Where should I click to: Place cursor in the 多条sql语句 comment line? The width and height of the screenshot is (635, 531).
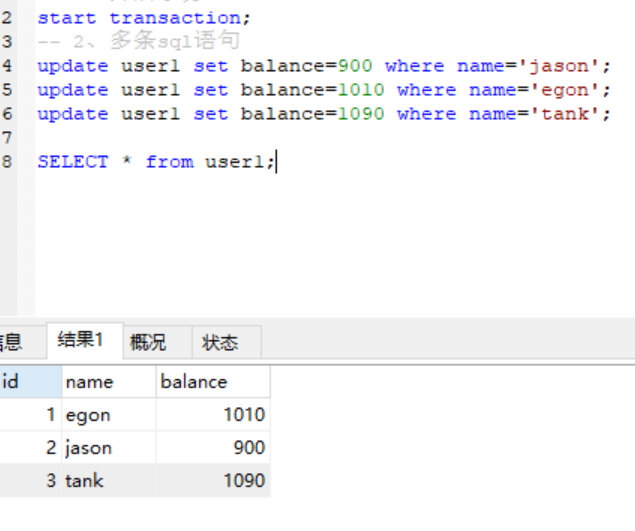pyautogui.click(x=139, y=41)
